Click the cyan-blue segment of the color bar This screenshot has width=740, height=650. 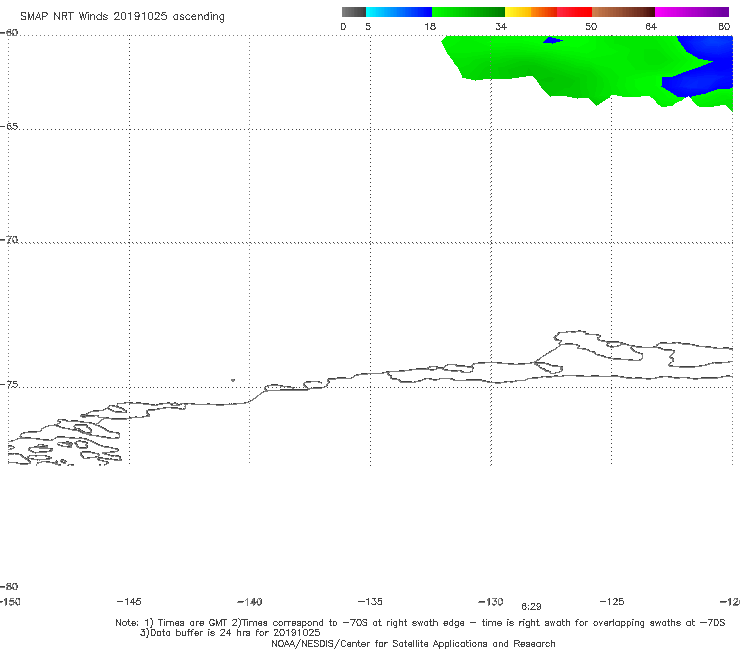click(x=399, y=12)
